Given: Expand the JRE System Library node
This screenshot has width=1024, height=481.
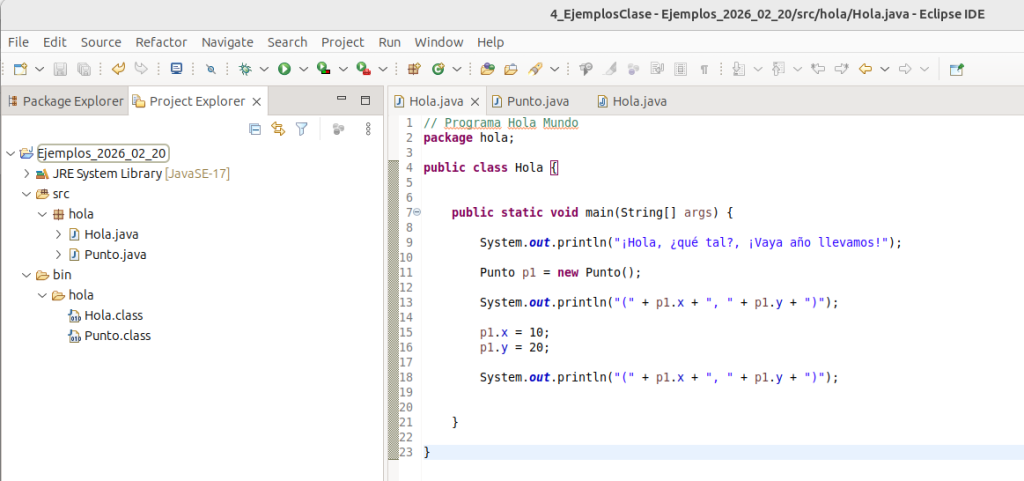Looking at the screenshot, I should [26, 174].
